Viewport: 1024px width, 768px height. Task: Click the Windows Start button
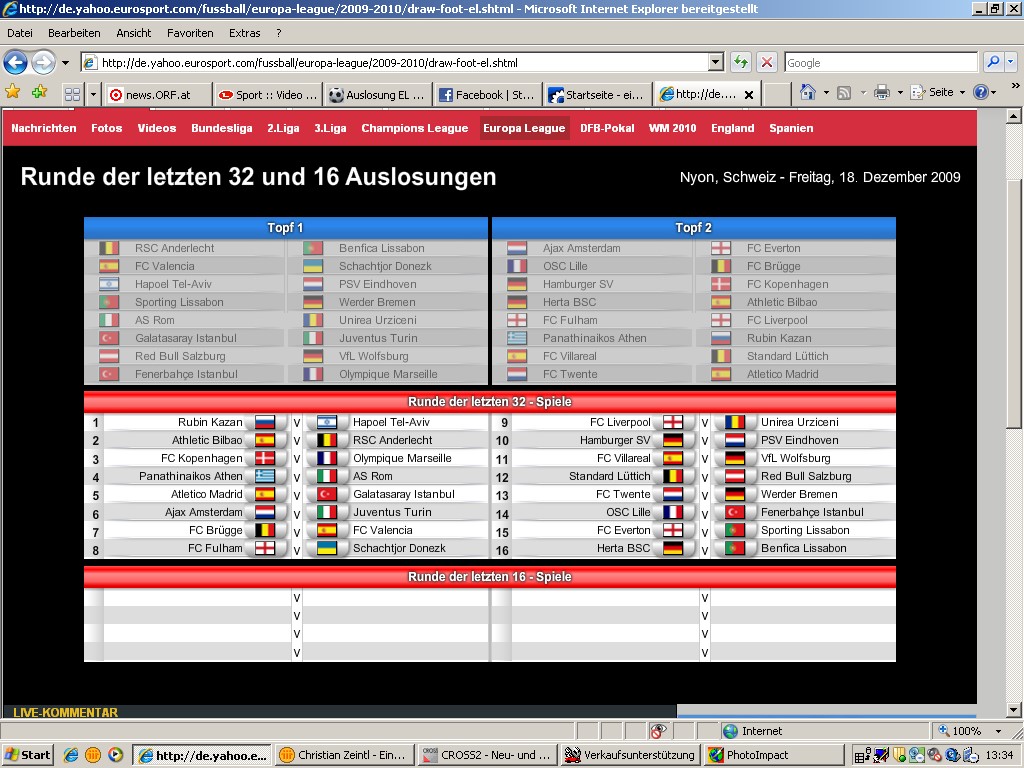point(27,755)
